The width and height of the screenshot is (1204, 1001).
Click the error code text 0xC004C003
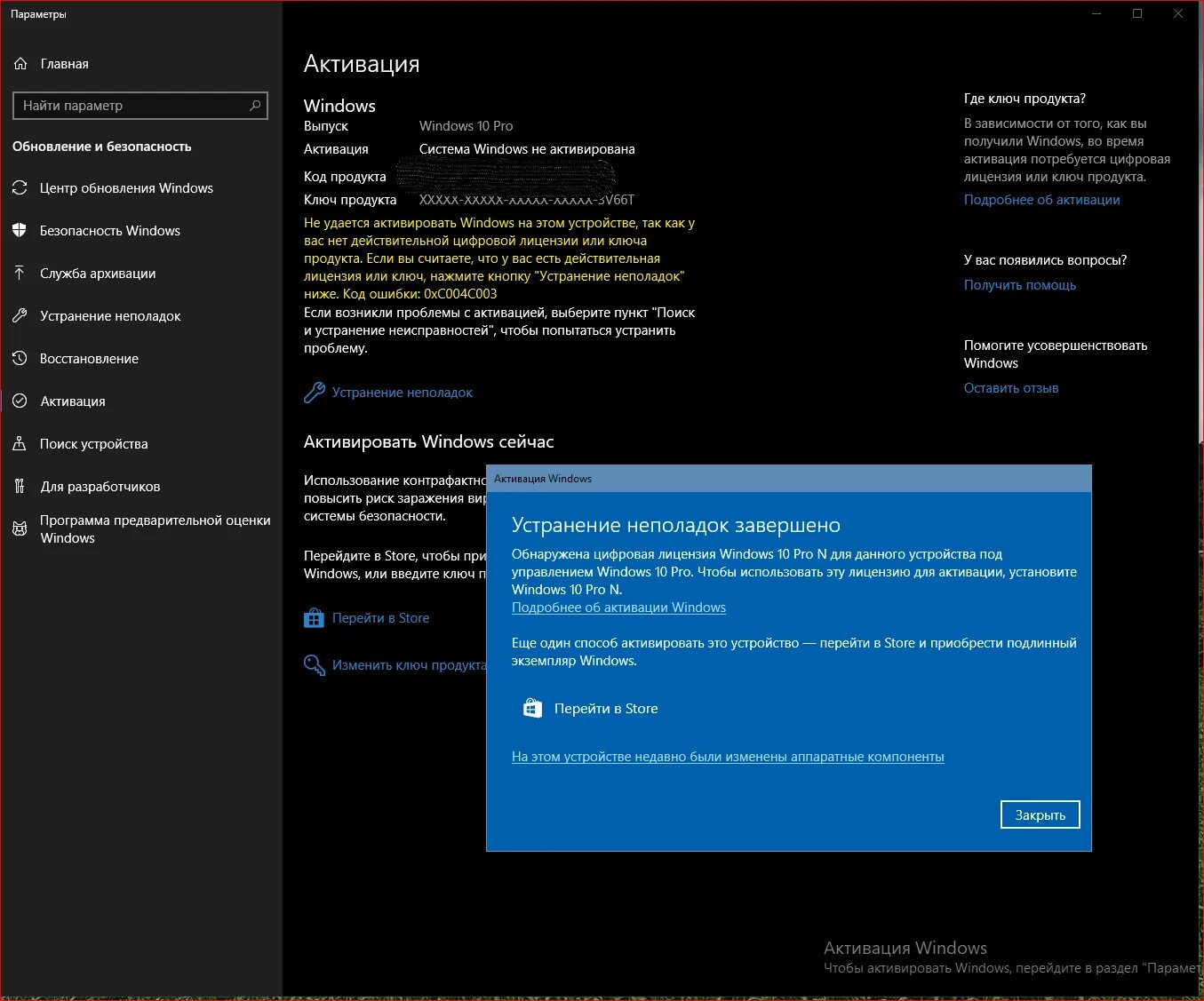(x=460, y=294)
